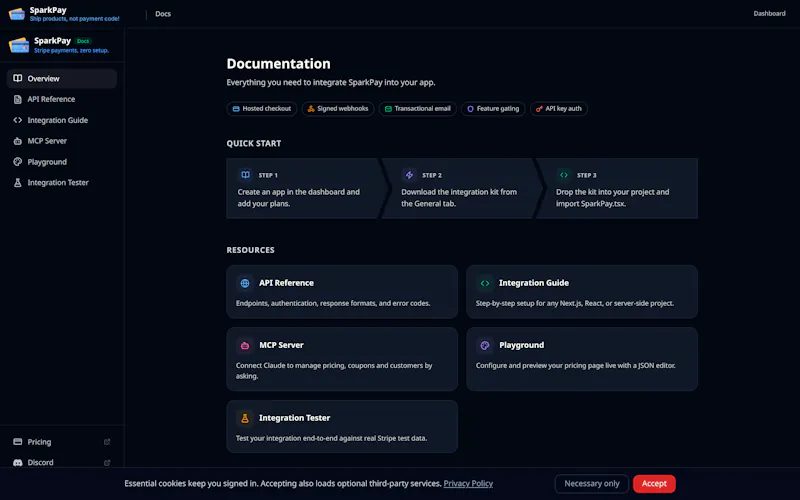
Task: Click the orange flask icon on the Integration Tester card
Action: point(245,418)
